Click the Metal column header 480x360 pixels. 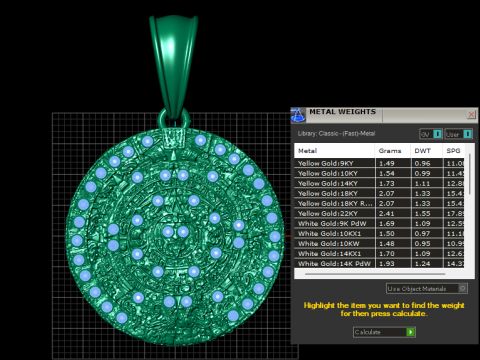pos(334,151)
